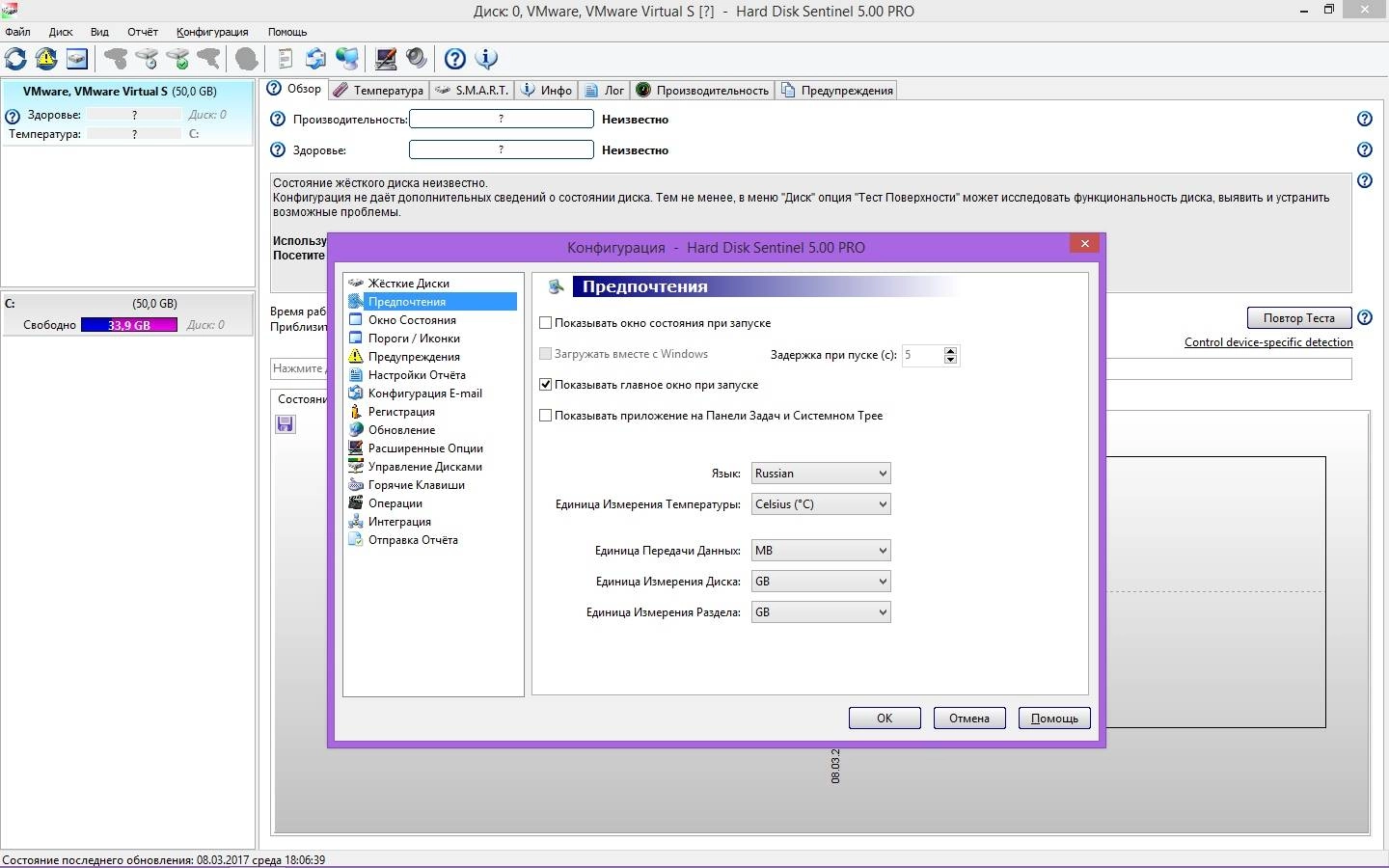
Task: Open the Вид menu
Action: tap(99, 32)
